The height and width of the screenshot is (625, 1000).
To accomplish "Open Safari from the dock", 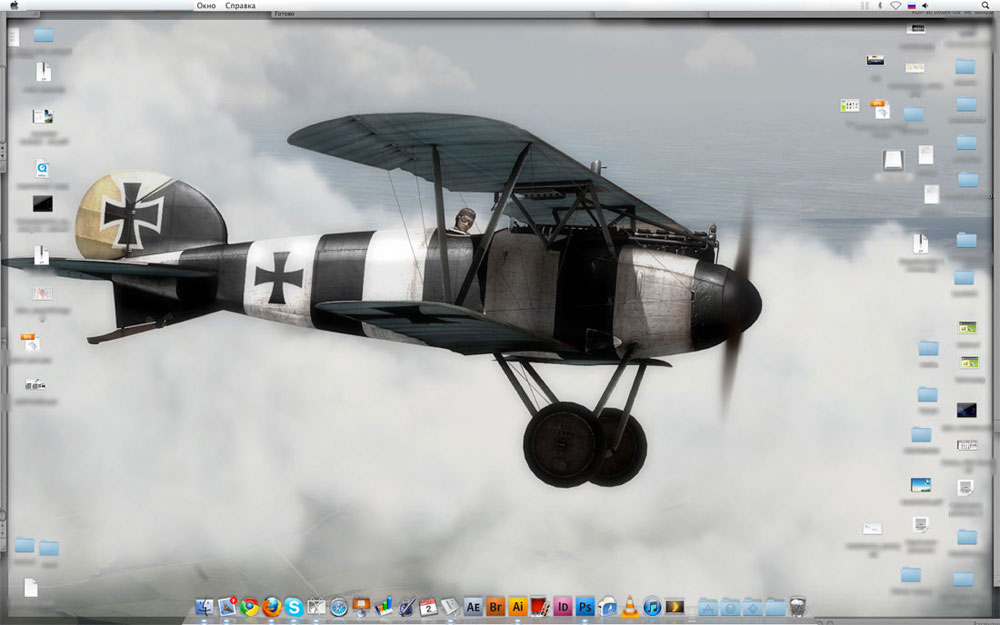I will point(339,606).
